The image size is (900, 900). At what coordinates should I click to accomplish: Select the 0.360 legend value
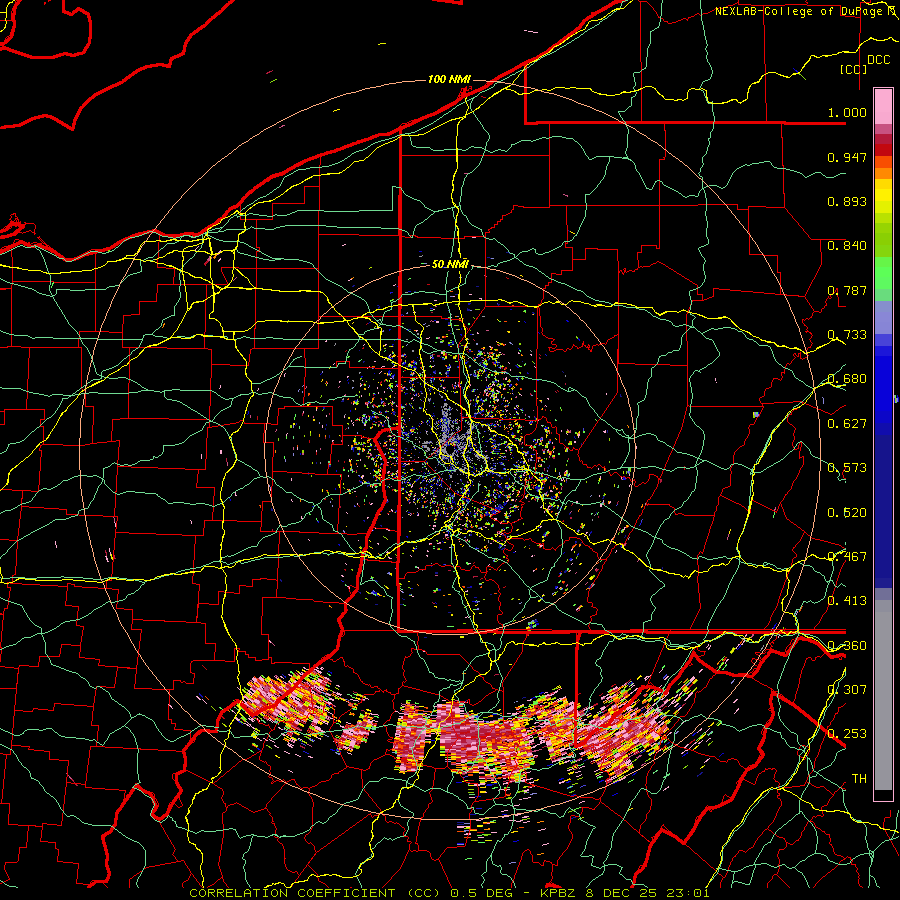coord(847,646)
